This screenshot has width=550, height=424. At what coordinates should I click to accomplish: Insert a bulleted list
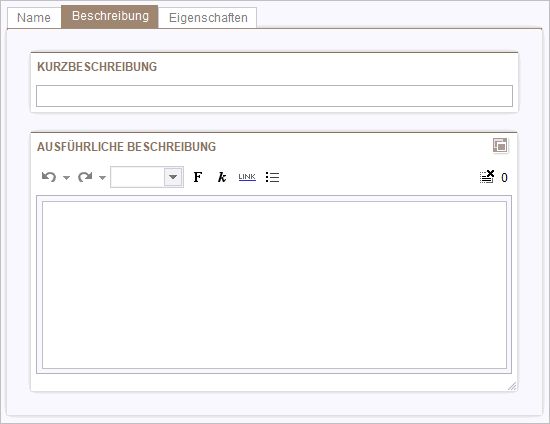point(273,177)
